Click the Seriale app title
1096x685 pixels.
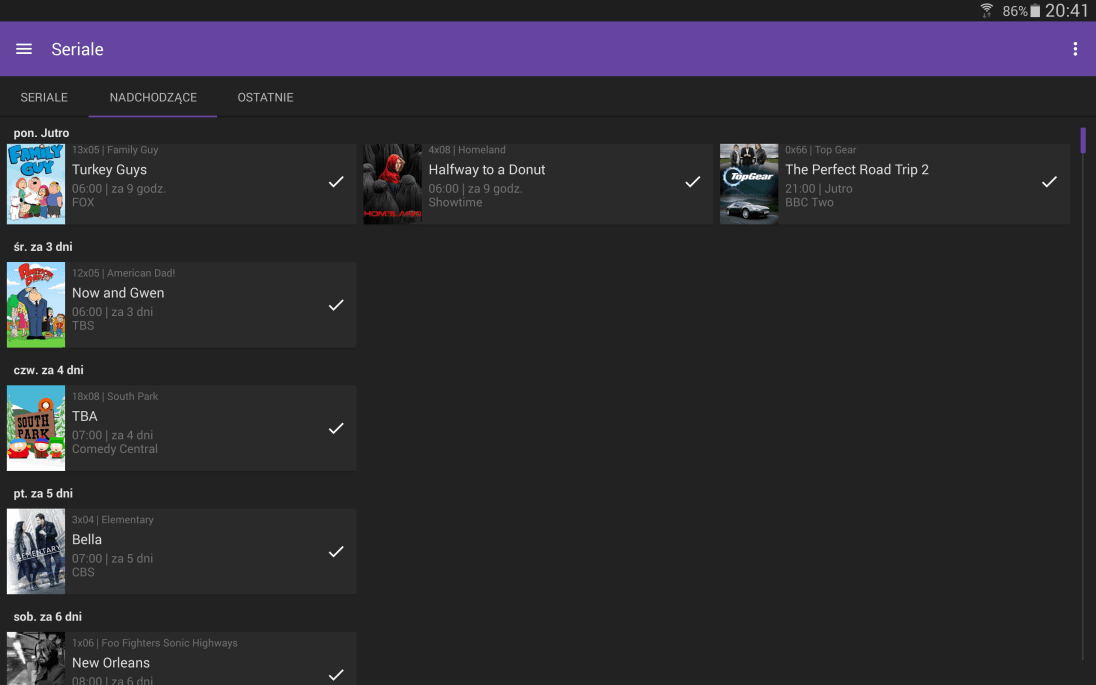pos(77,49)
